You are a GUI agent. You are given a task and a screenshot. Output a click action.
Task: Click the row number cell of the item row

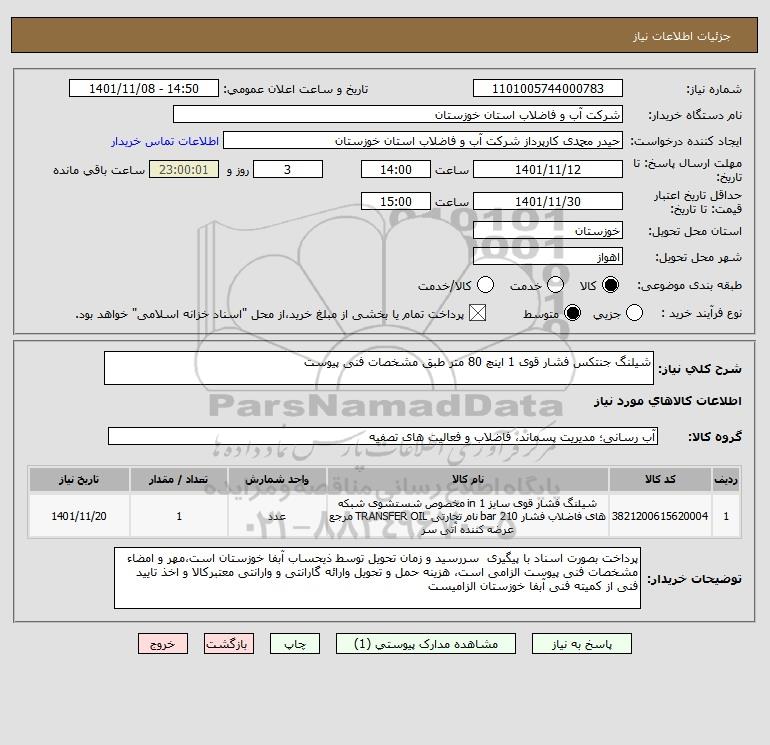click(726, 516)
